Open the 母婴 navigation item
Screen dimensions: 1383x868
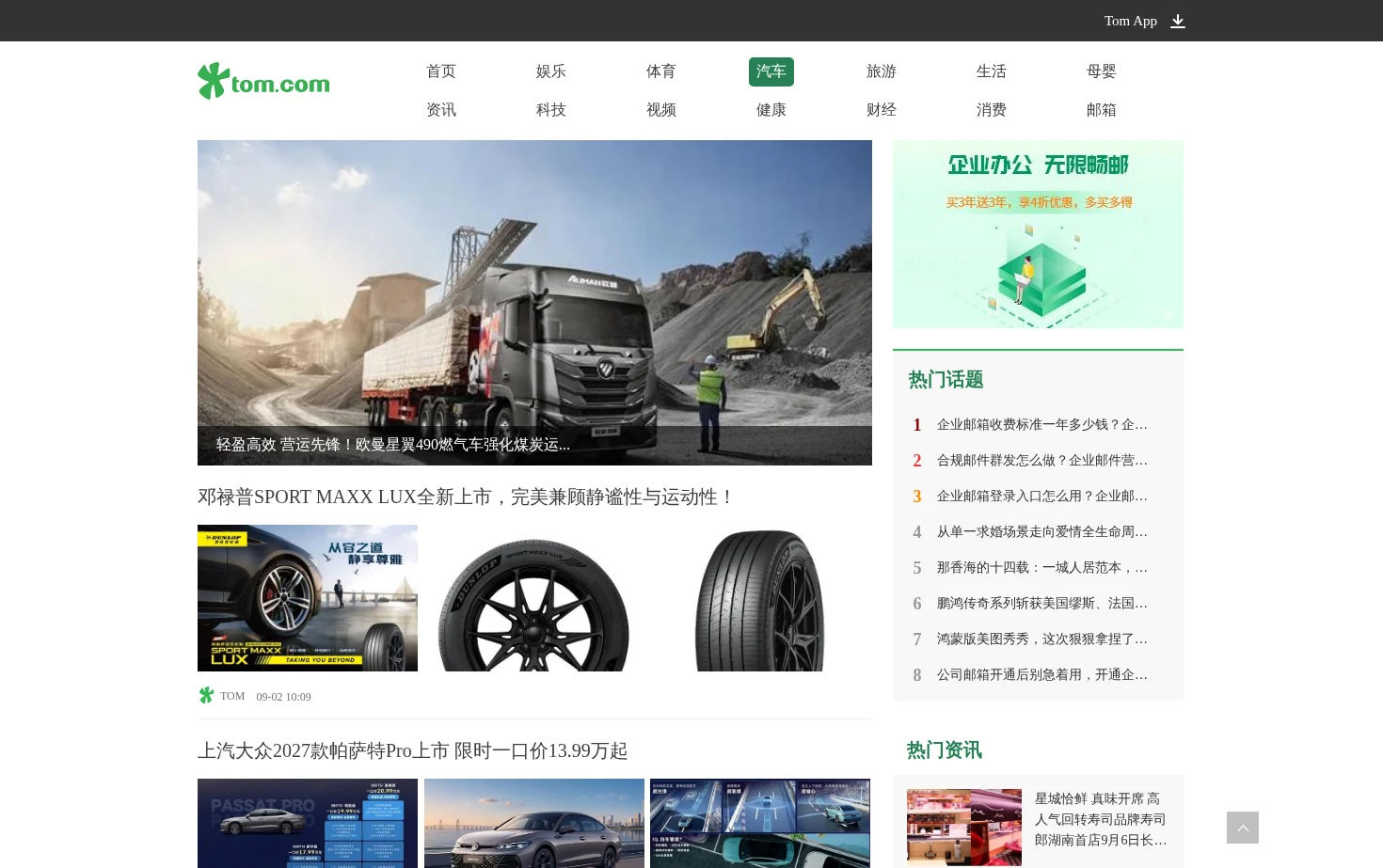coord(1102,71)
